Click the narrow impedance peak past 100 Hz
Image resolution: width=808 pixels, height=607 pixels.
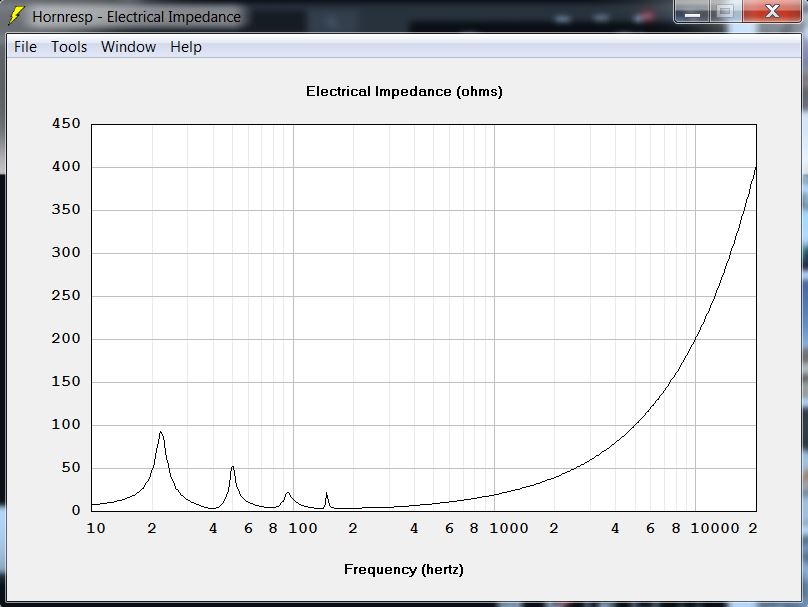pyautogui.click(x=326, y=494)
